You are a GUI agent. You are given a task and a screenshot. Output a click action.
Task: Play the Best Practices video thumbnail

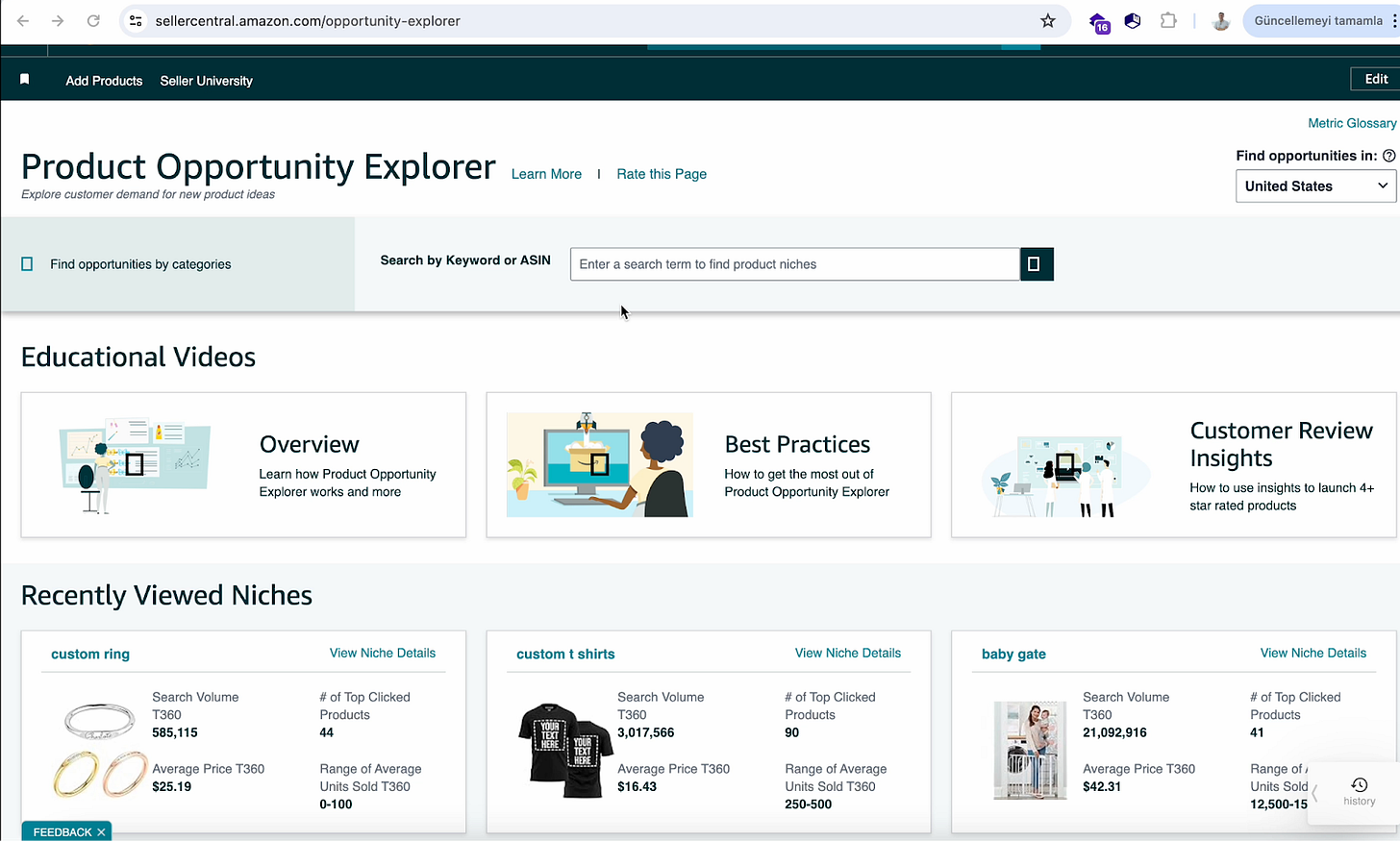pyautogui.click(x=599, y=465)
